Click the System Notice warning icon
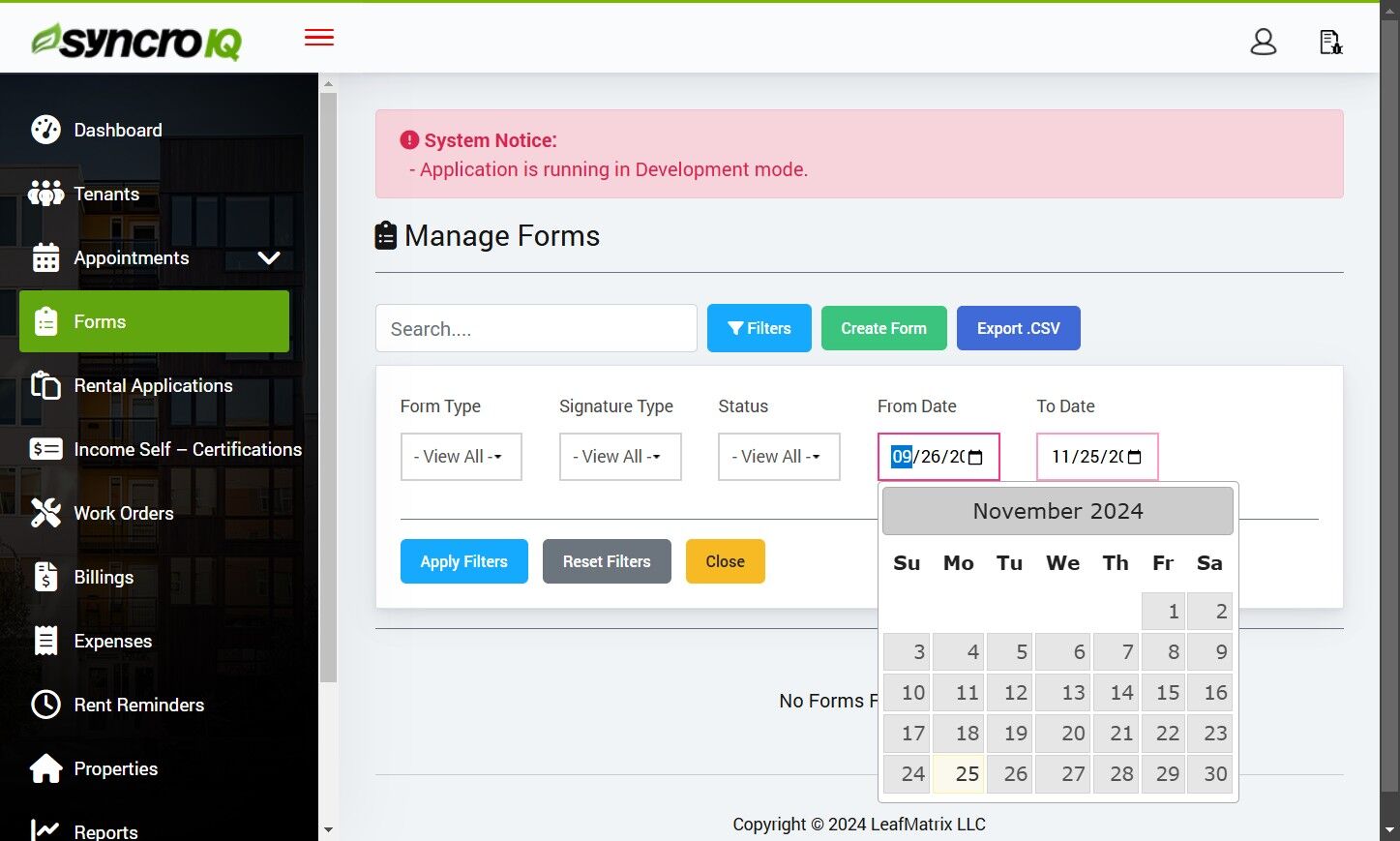Screen dimensions: 1400x841 point(409,140)
